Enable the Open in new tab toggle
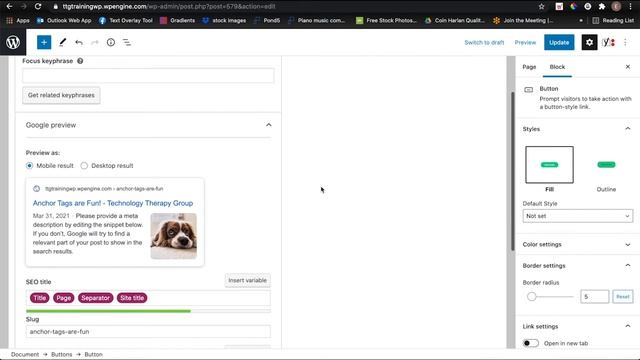 531,343
